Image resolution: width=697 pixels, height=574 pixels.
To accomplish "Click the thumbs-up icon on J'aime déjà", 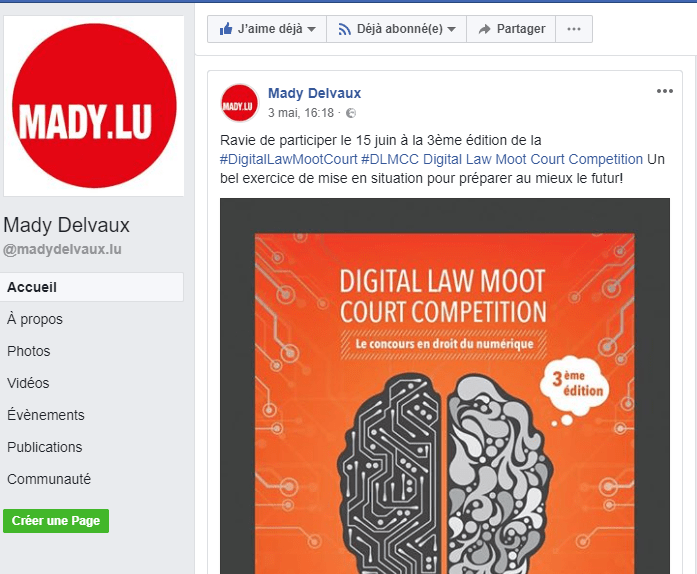I will (226, 29).
